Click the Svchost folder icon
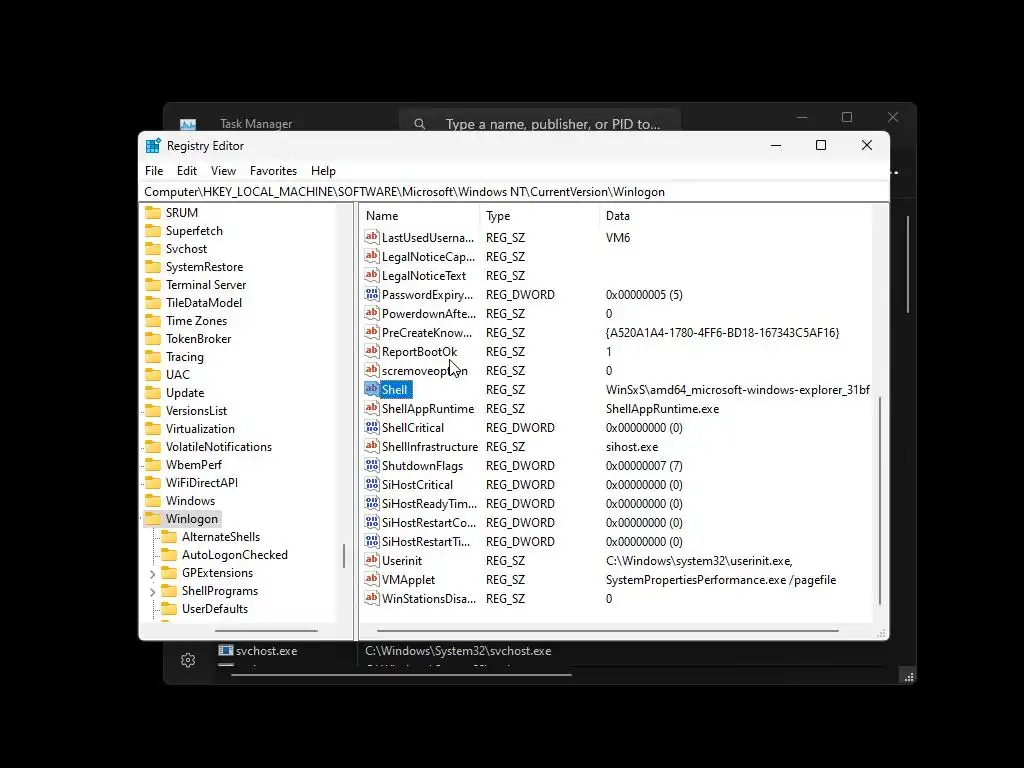 153,248
